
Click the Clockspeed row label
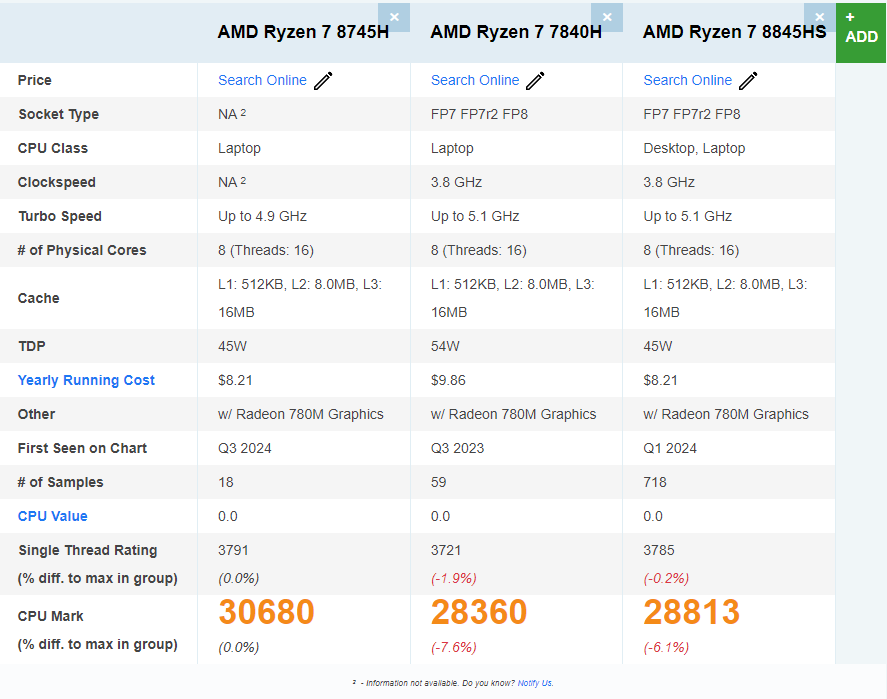click(57, 182)
